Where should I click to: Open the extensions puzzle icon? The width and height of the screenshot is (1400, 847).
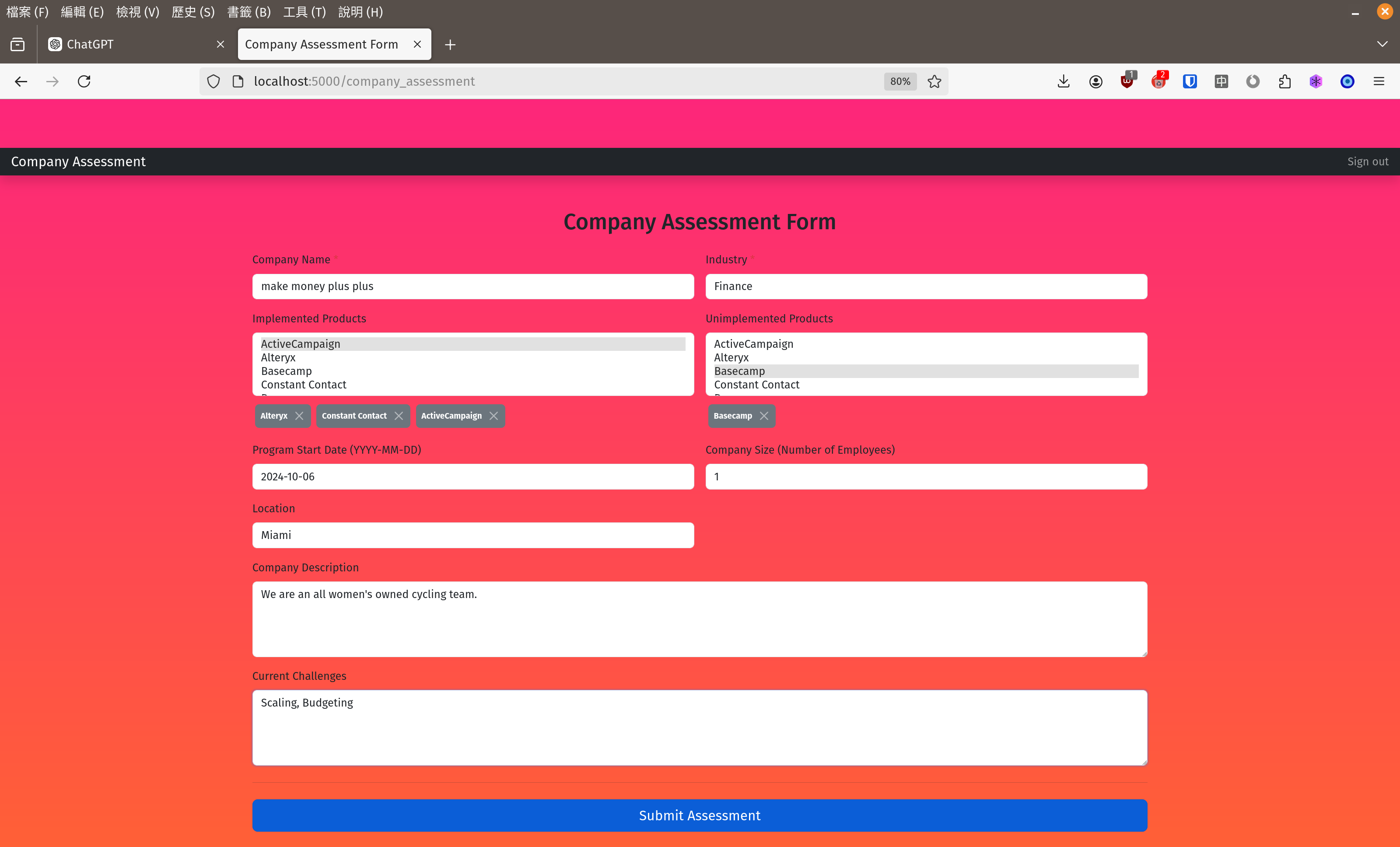point(1284,81)
